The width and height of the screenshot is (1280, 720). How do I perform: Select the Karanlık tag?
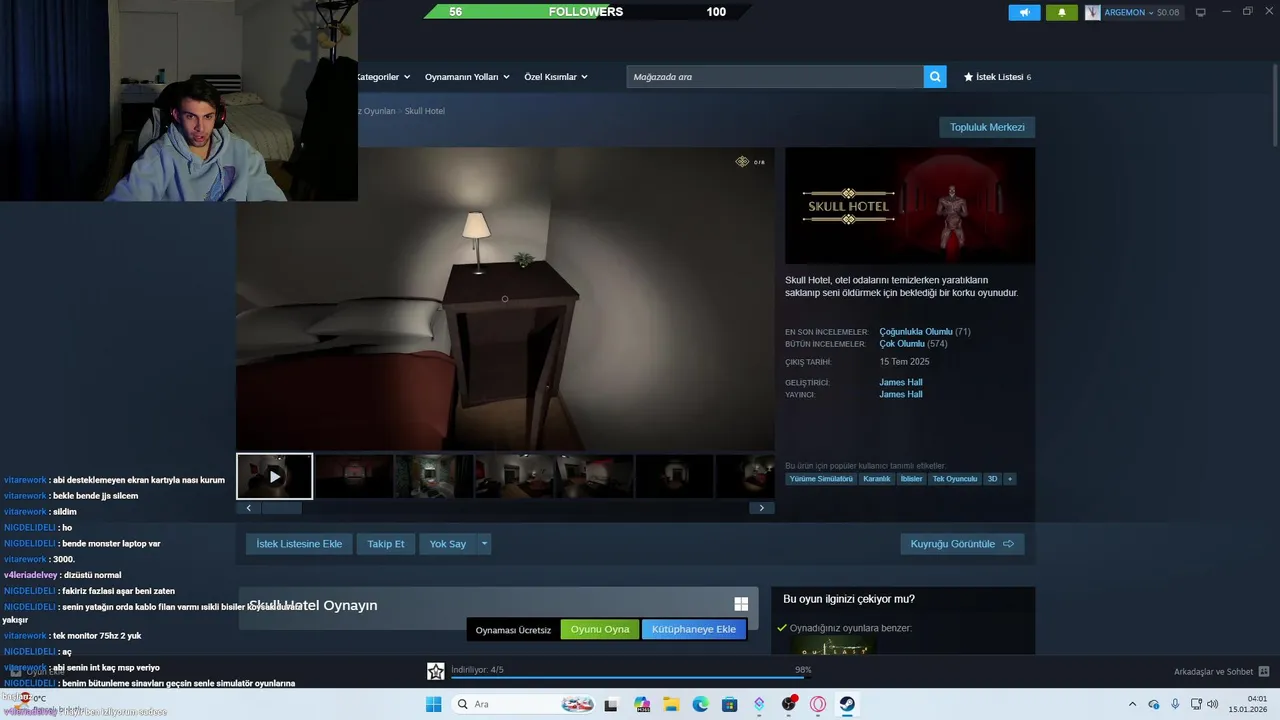tap(877, 479)
